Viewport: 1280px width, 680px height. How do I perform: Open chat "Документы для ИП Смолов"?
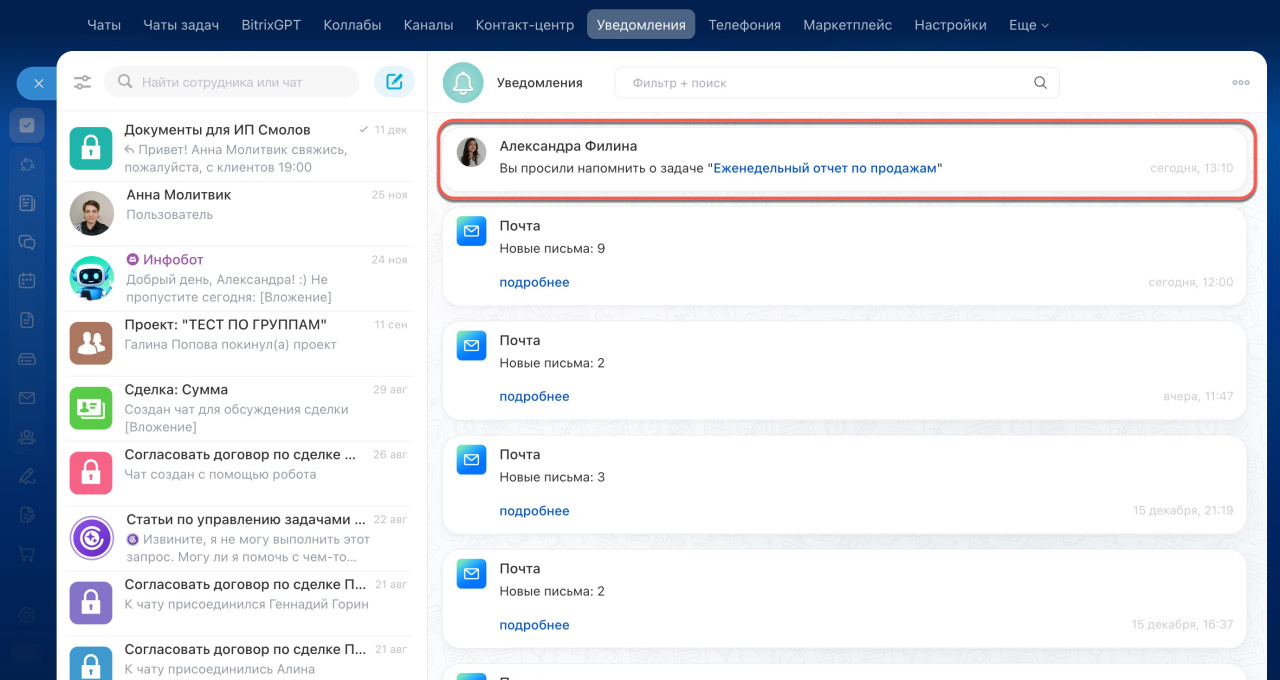(240, 147)
